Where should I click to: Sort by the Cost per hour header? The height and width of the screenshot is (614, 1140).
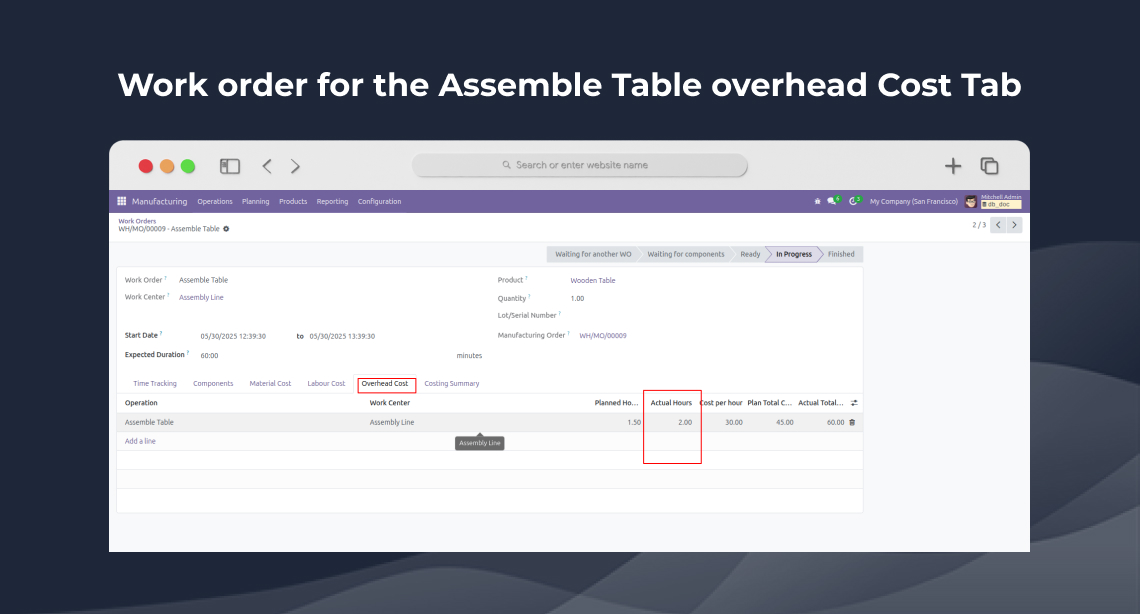721,403
